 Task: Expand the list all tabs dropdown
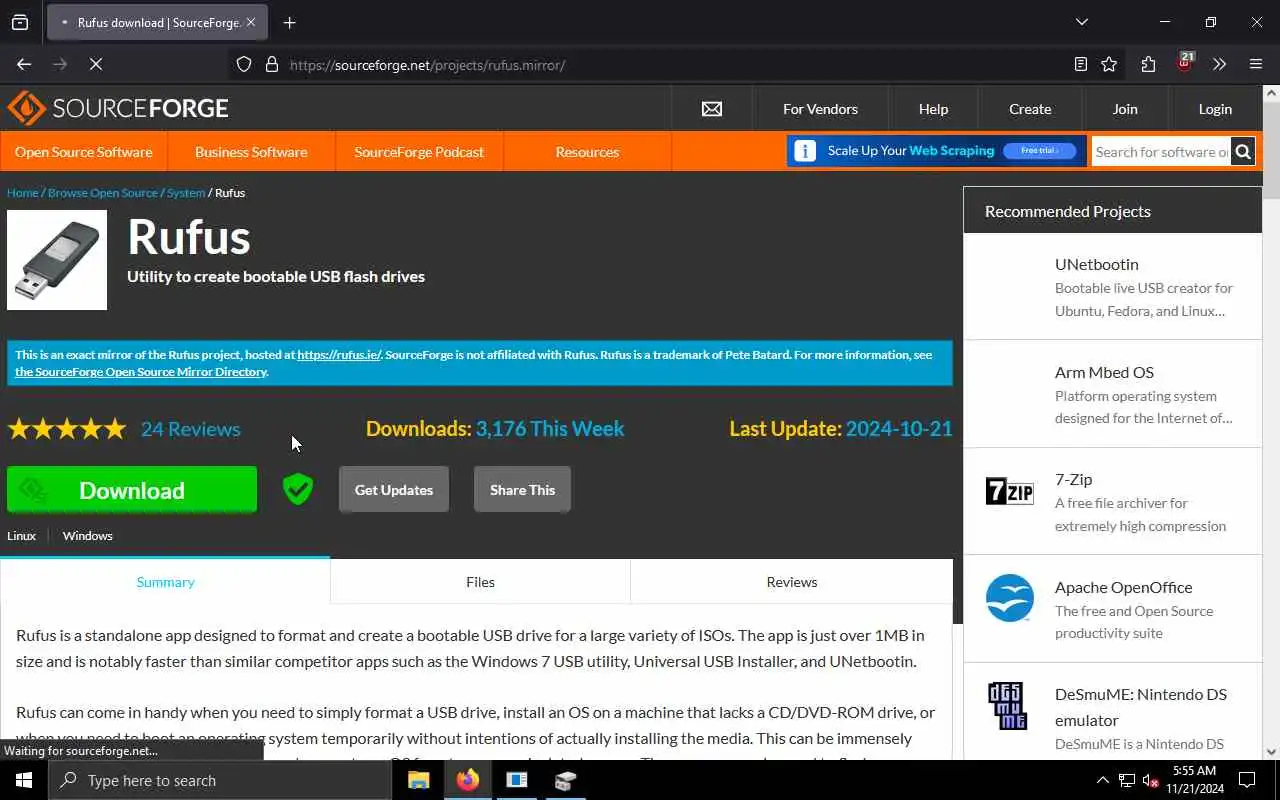(1081, 22)
